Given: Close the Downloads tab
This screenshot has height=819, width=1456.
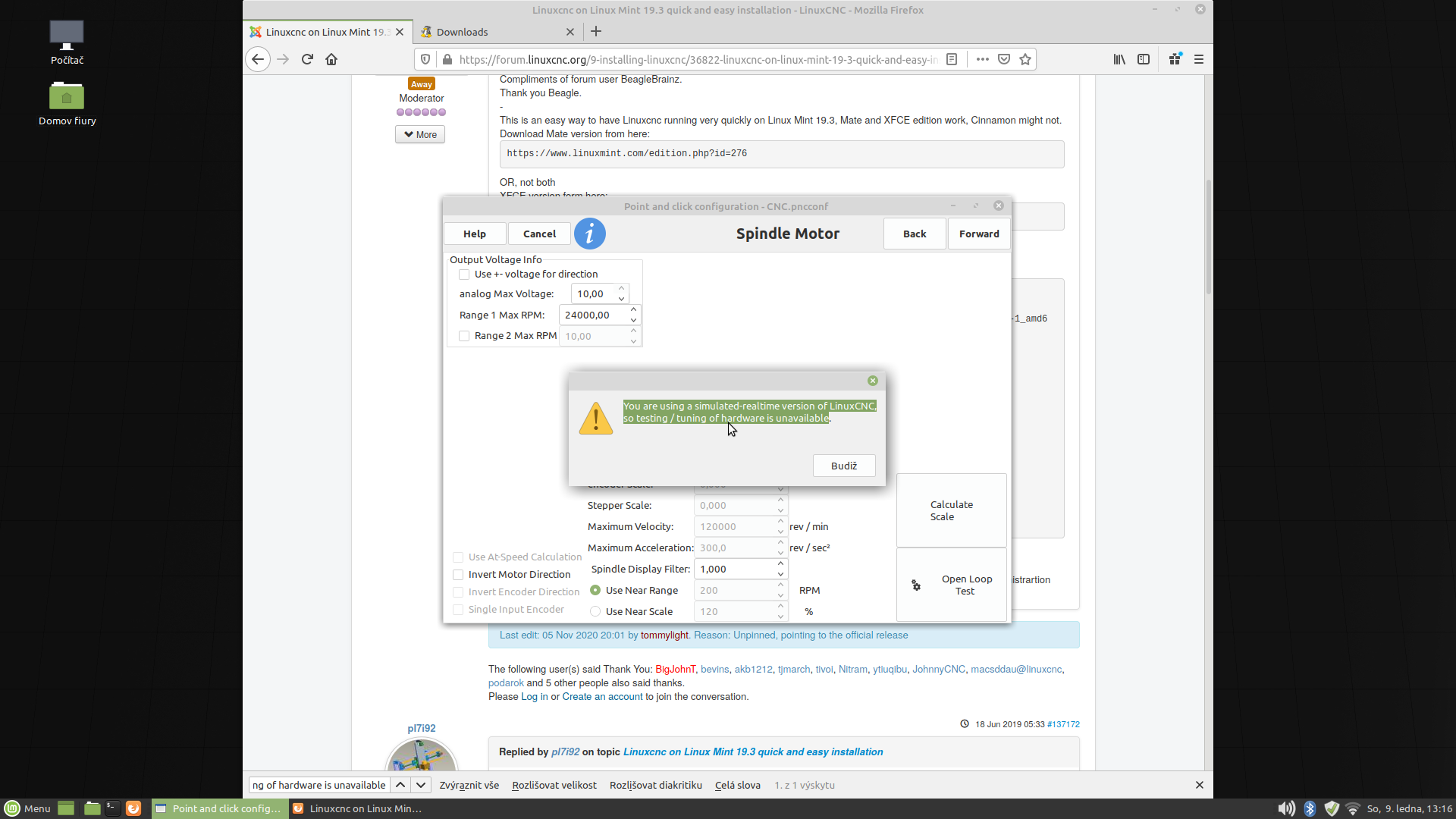Looking at the screenshot, I should pos(570,32).
